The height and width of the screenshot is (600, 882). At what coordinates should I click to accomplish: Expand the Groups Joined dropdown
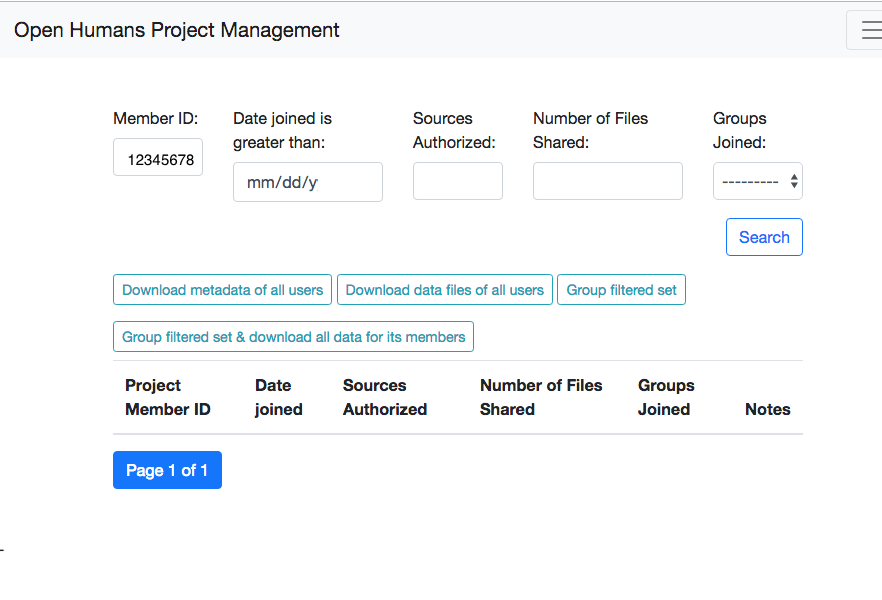(757, 182)
